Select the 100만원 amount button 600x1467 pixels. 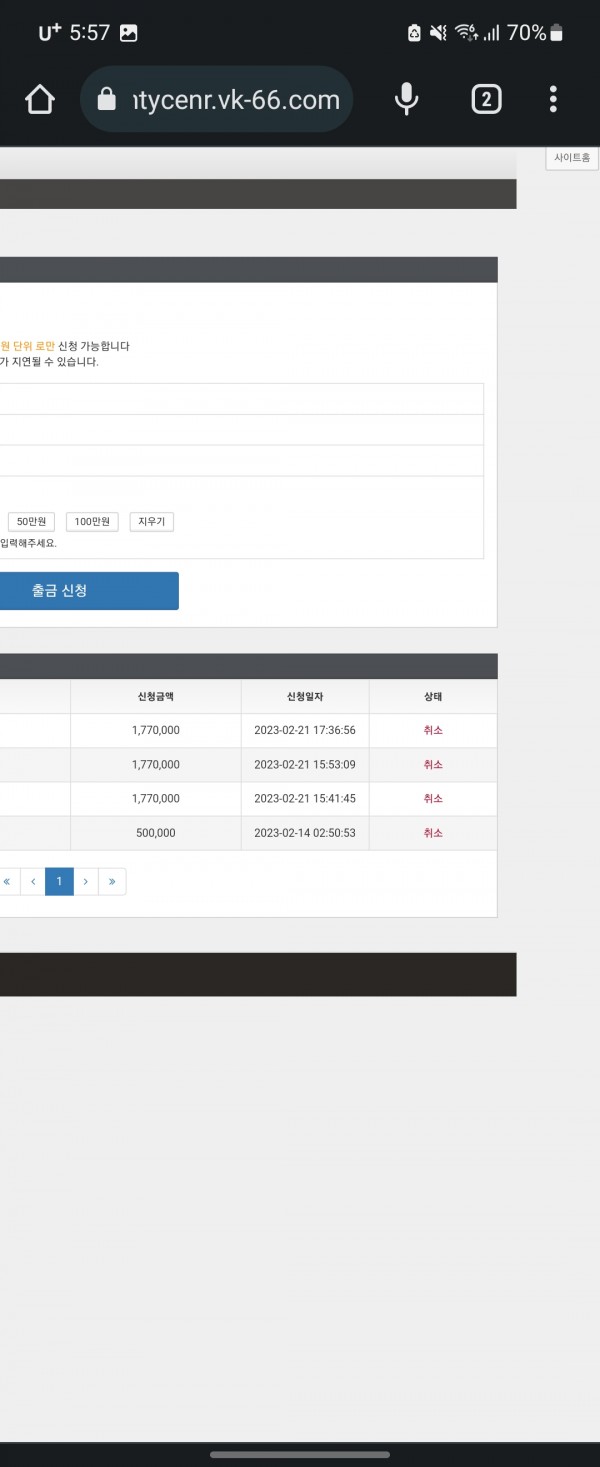coord(92,522)
